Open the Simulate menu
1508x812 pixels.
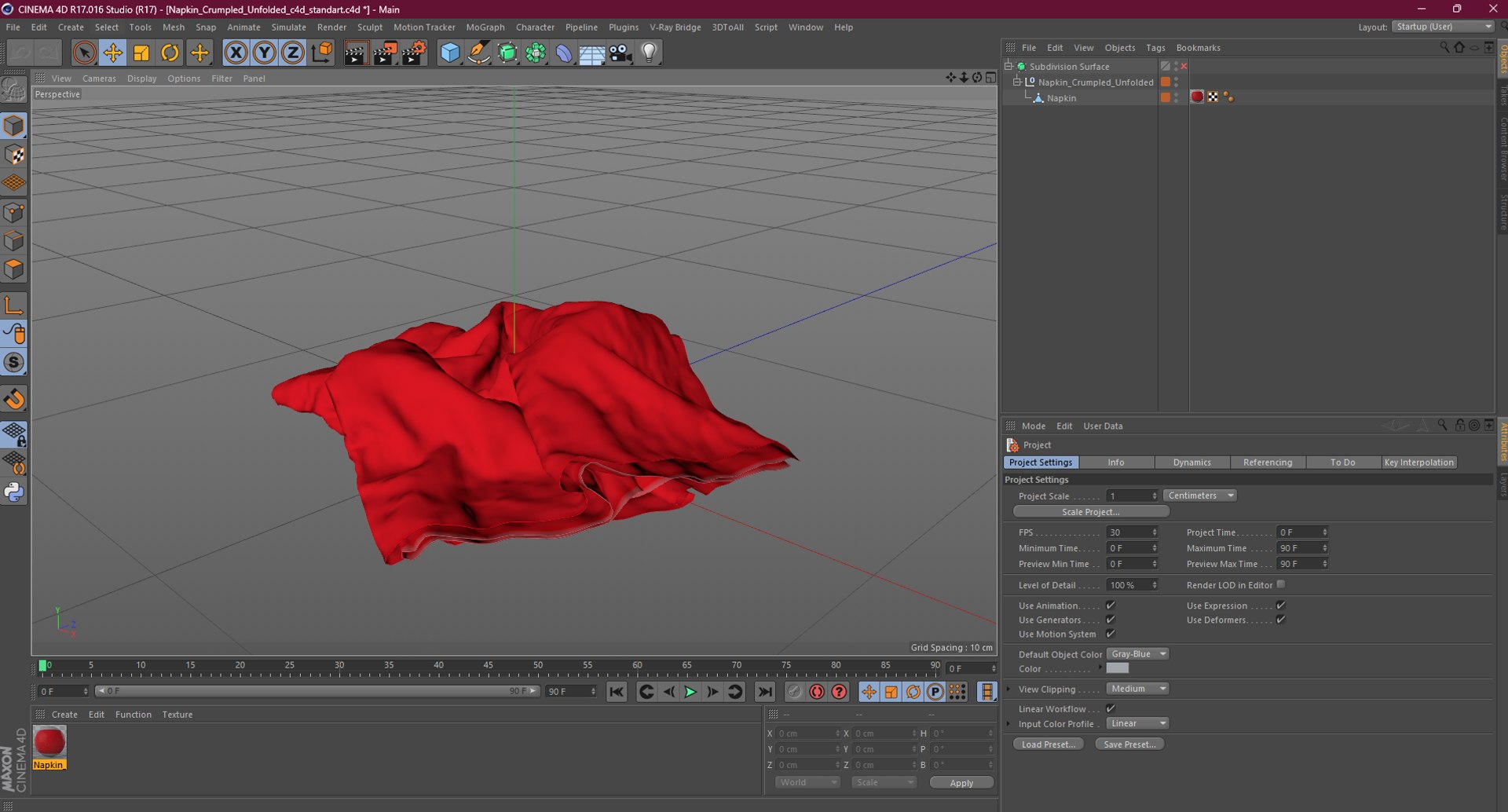[288, 27]
